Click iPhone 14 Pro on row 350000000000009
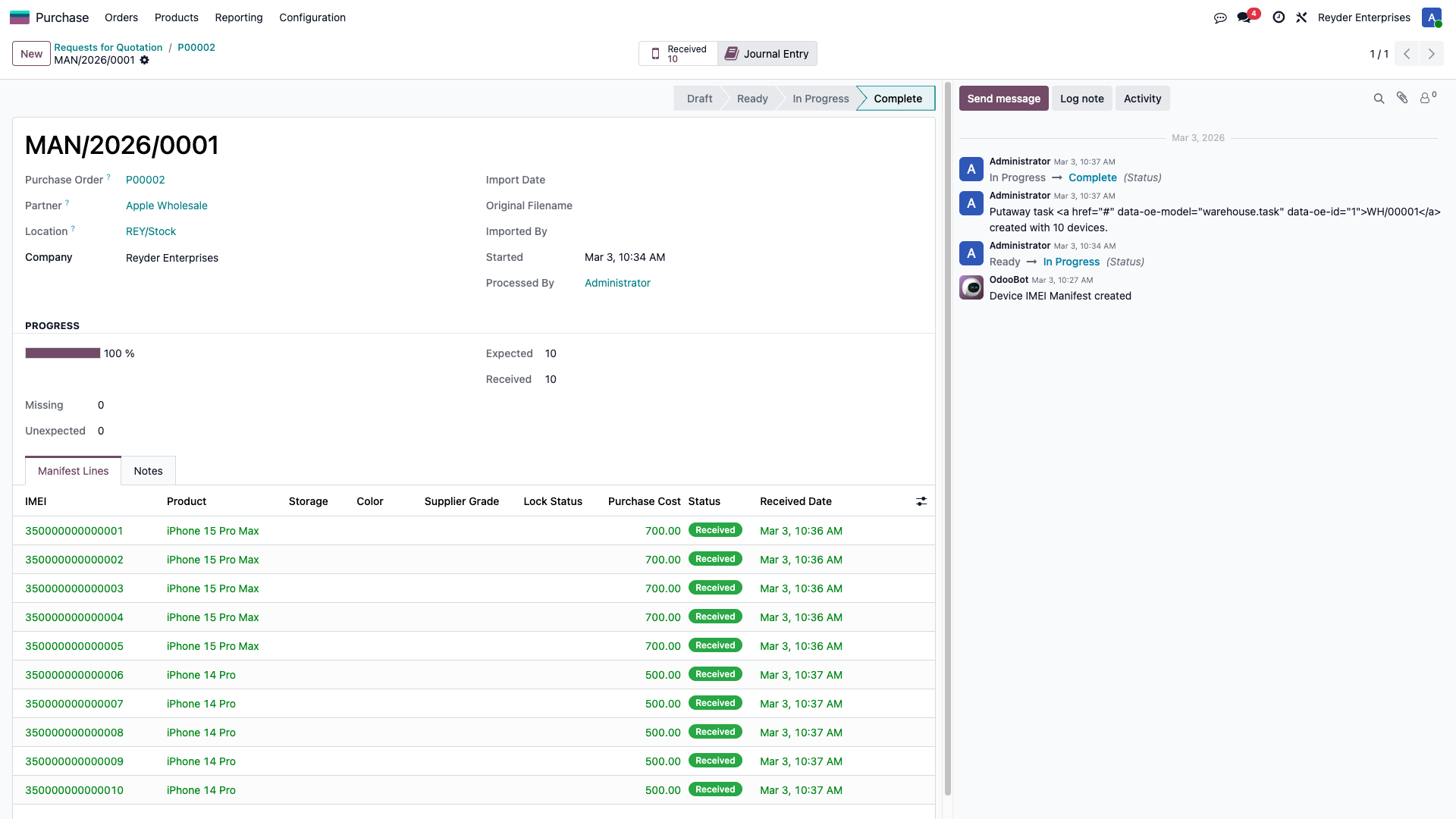 tap(201, 761)
